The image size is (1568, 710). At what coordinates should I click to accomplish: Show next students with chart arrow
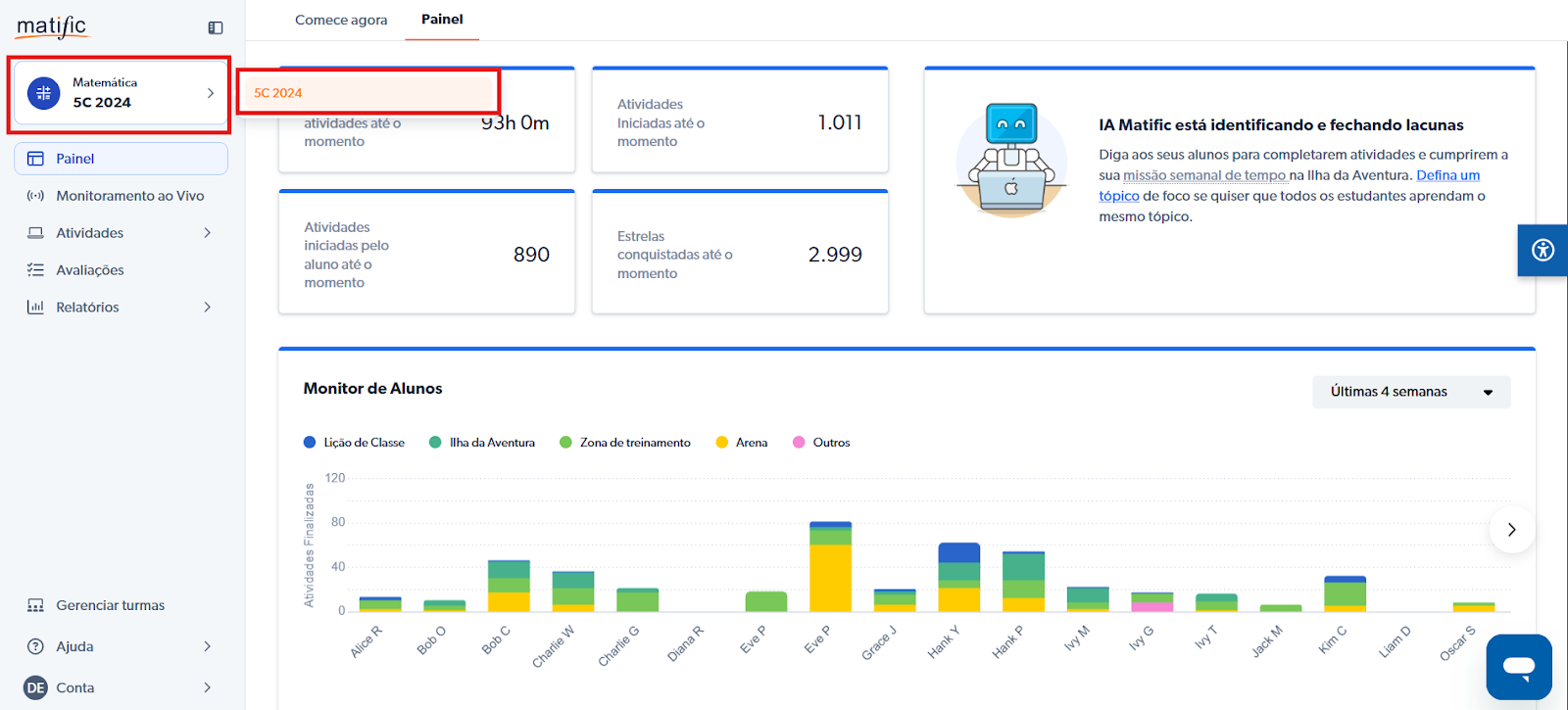[x=1511, y=530]
